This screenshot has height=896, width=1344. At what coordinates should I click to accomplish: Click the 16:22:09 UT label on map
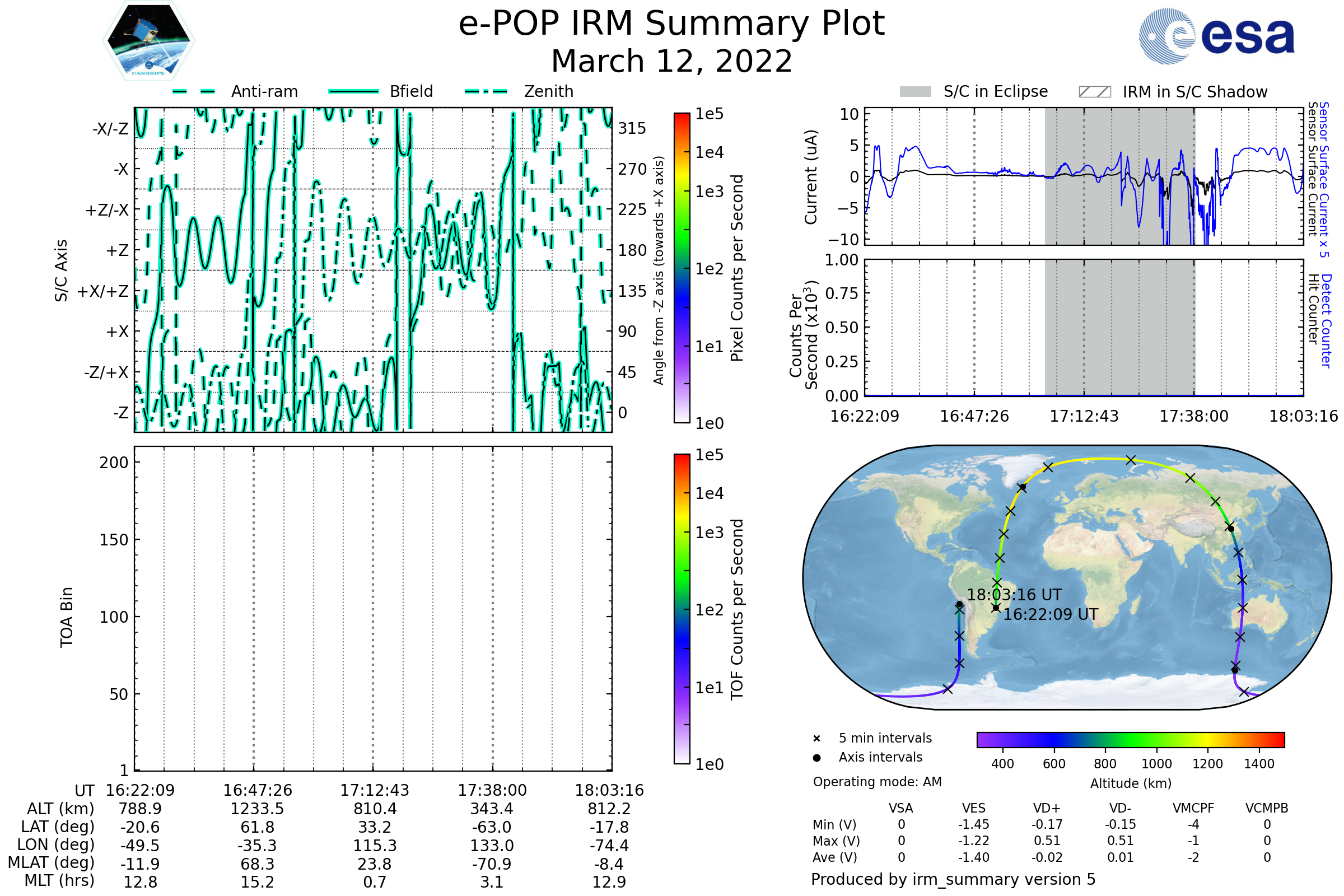click(x=1051, y=615)
